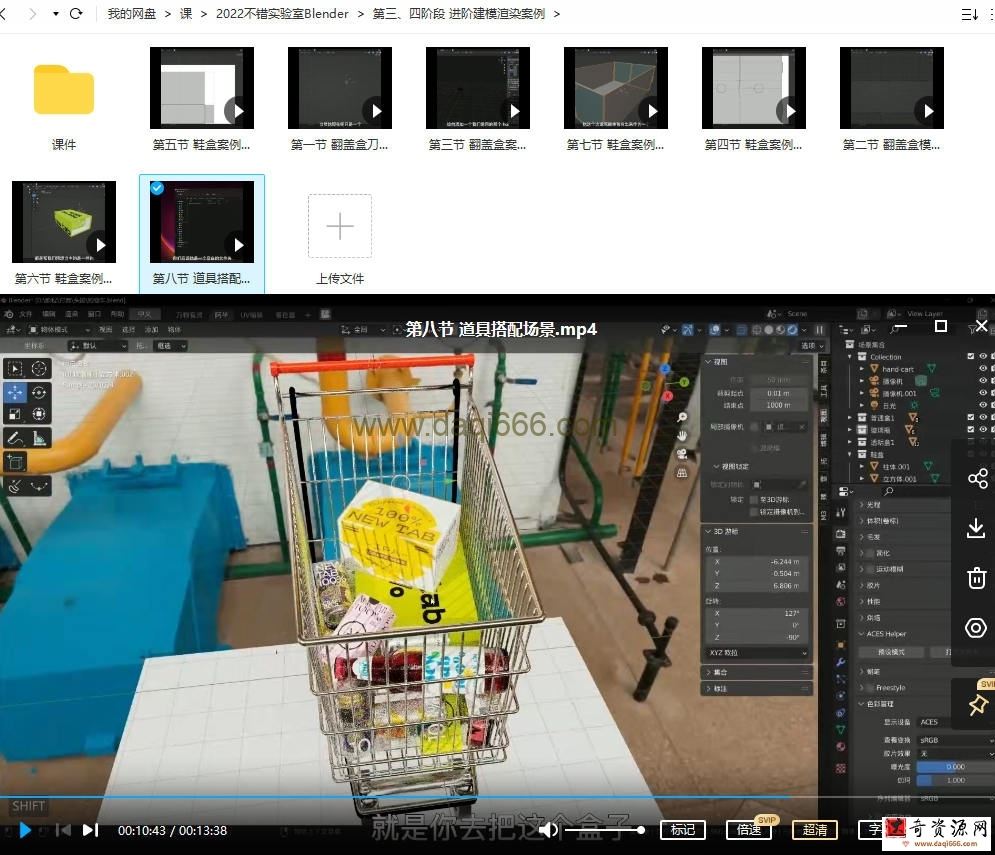The image size is (995, 855).
Task: Go to 课 folder in breadcrumb
Action: [x=186, y=14]
